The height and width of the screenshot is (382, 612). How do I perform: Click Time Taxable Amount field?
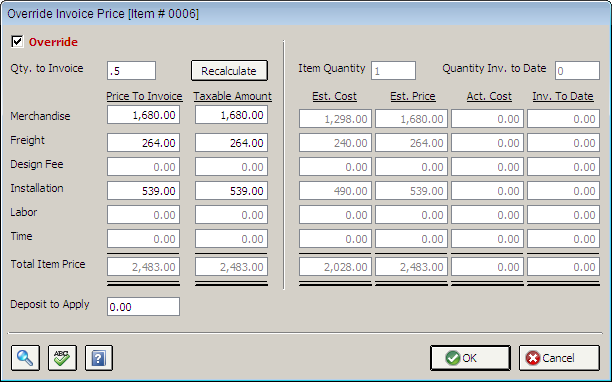pyautogui.click(x=231, y=238)
